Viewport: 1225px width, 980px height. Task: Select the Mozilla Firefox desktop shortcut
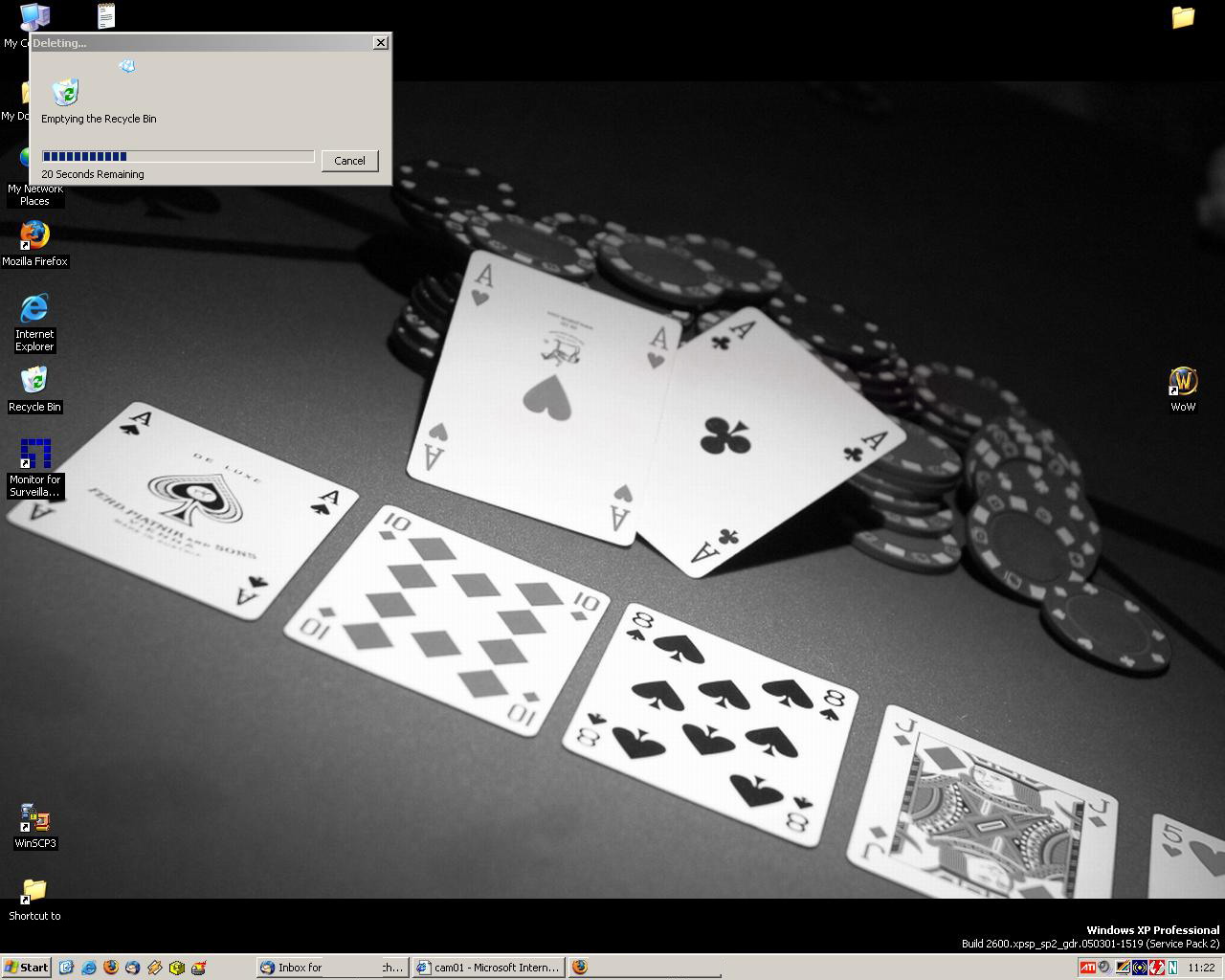[34, 236]
